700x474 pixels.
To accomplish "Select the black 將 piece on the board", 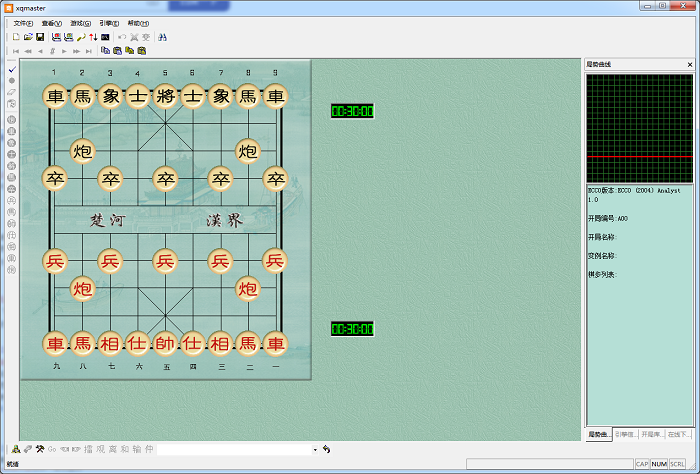I will click(x=165, y=97).
